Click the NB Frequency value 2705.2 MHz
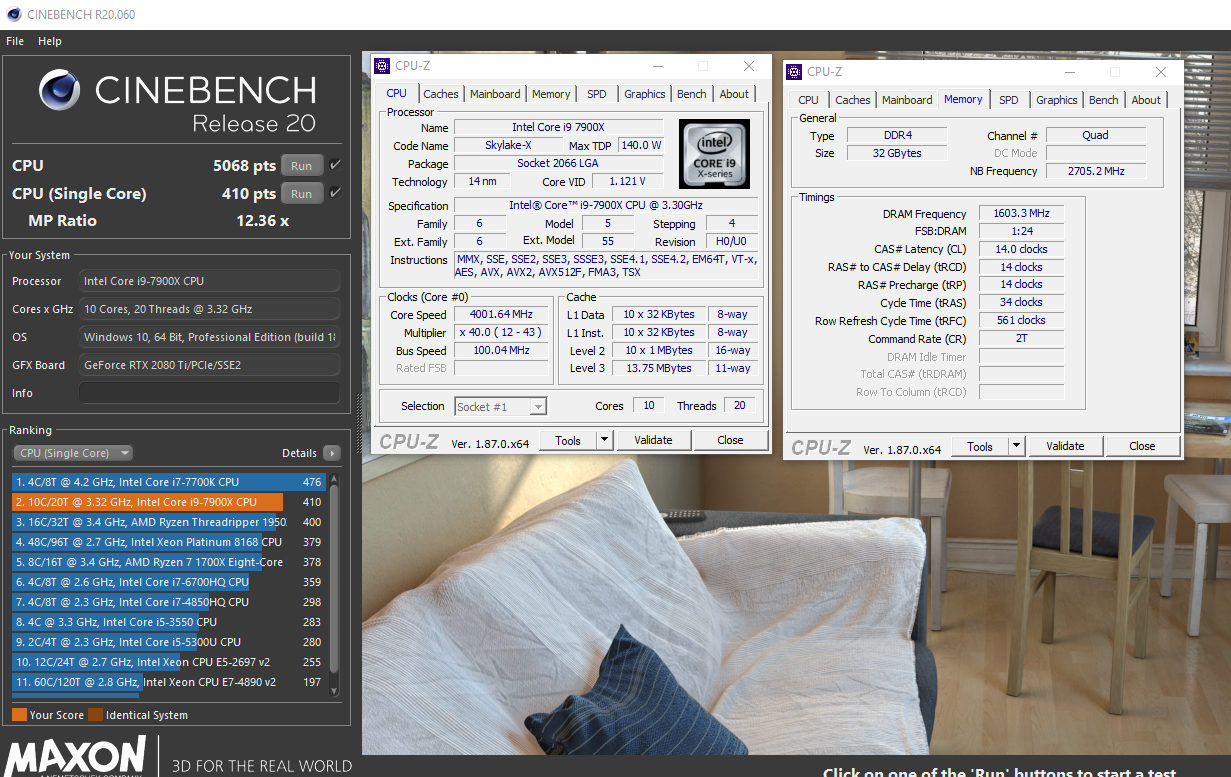The width and height of the screenshot is (1231, 777). [1096, 171]
